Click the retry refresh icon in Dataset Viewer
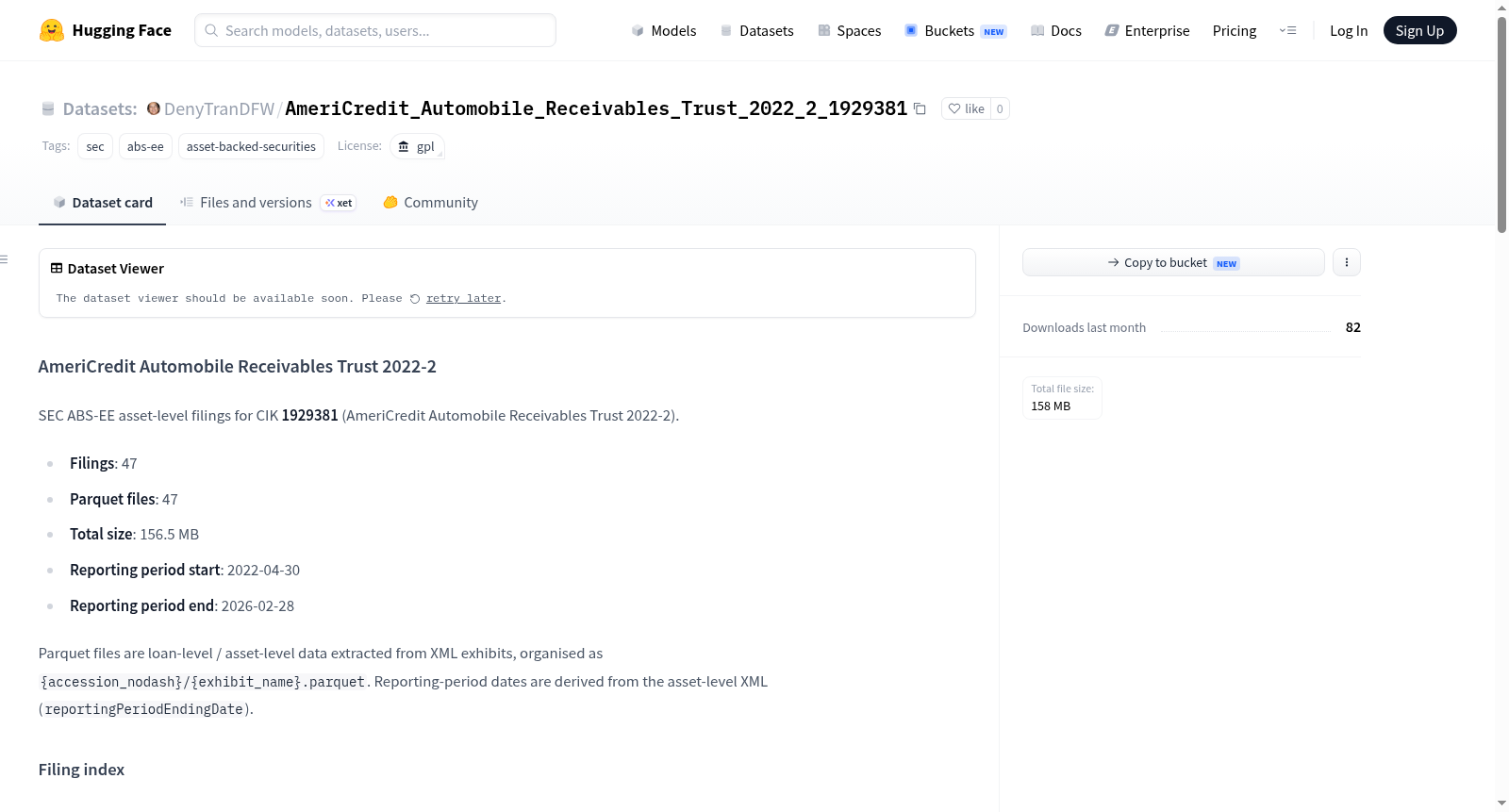Image resolution: width=1509 pixels, height=812 pixels. tap(415, 299)
